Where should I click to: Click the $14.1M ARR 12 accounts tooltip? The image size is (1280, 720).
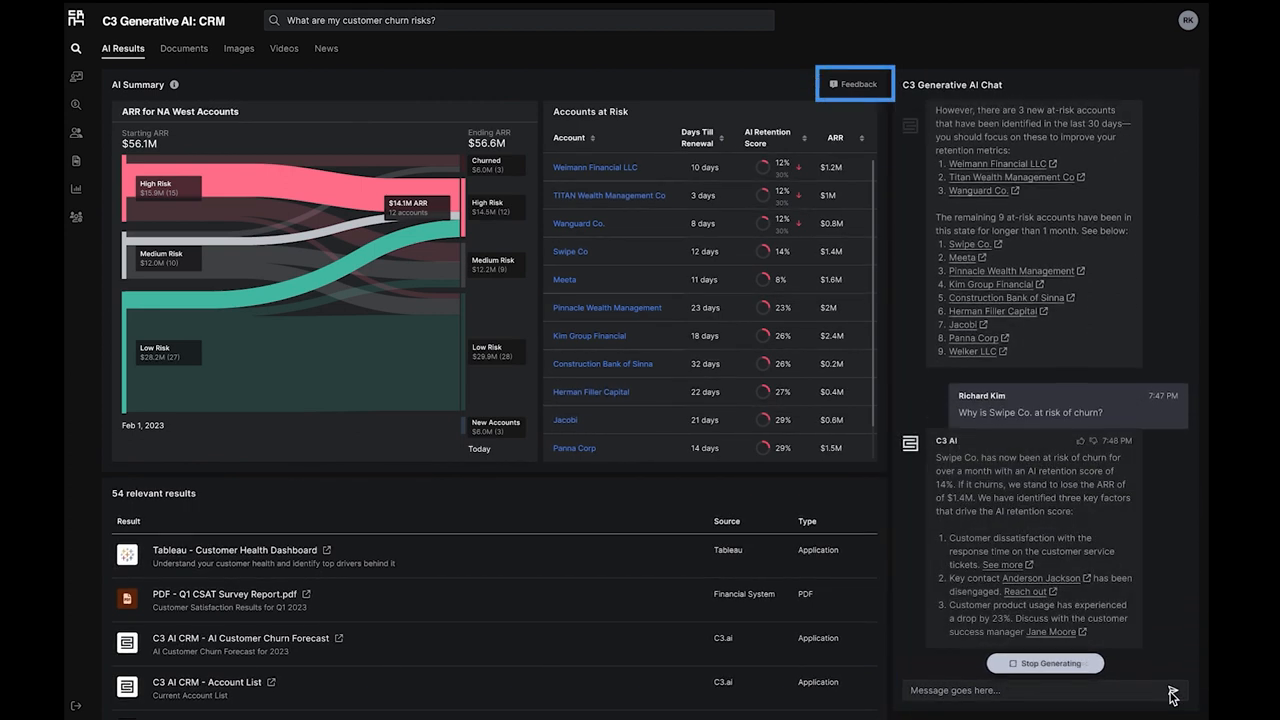point(416,208)
